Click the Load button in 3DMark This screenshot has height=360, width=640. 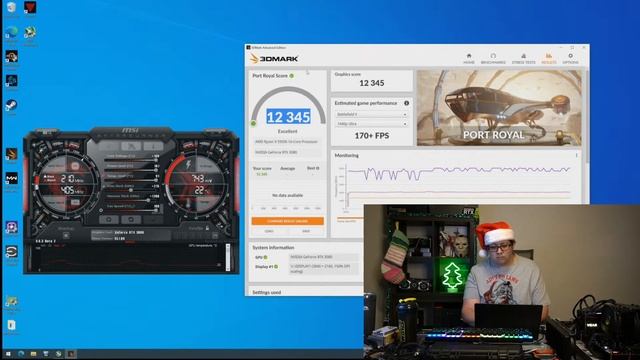point(269,231)
